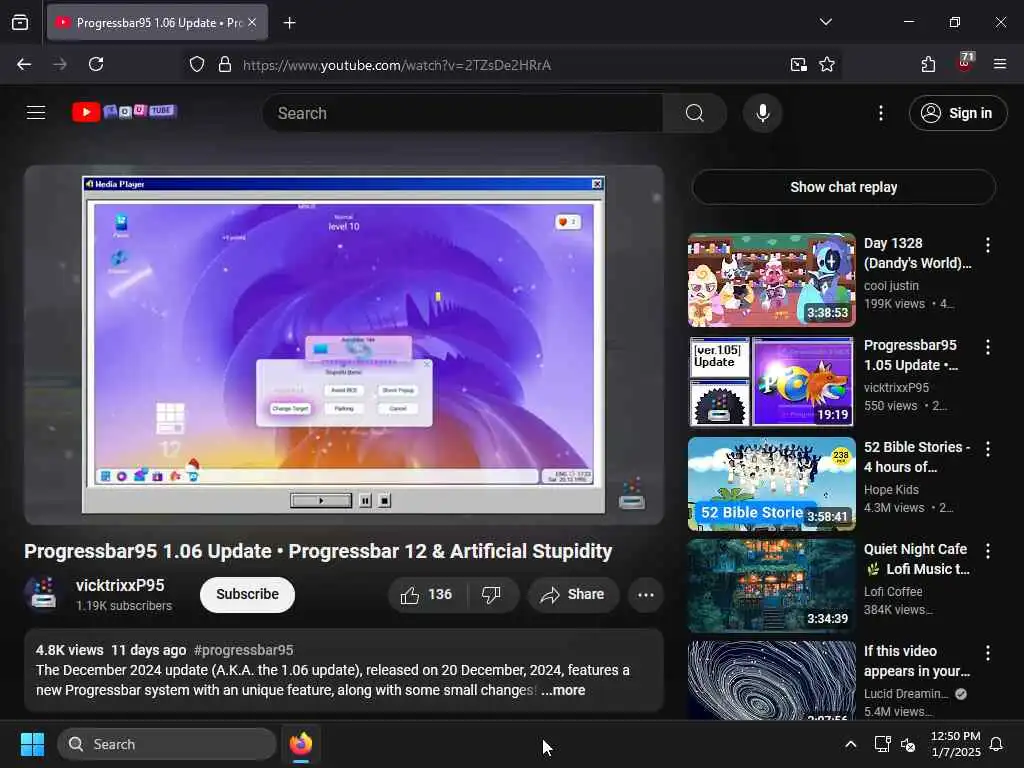View site security padlock info
Screen dimensions: 1024x768
tap(225, 64)
